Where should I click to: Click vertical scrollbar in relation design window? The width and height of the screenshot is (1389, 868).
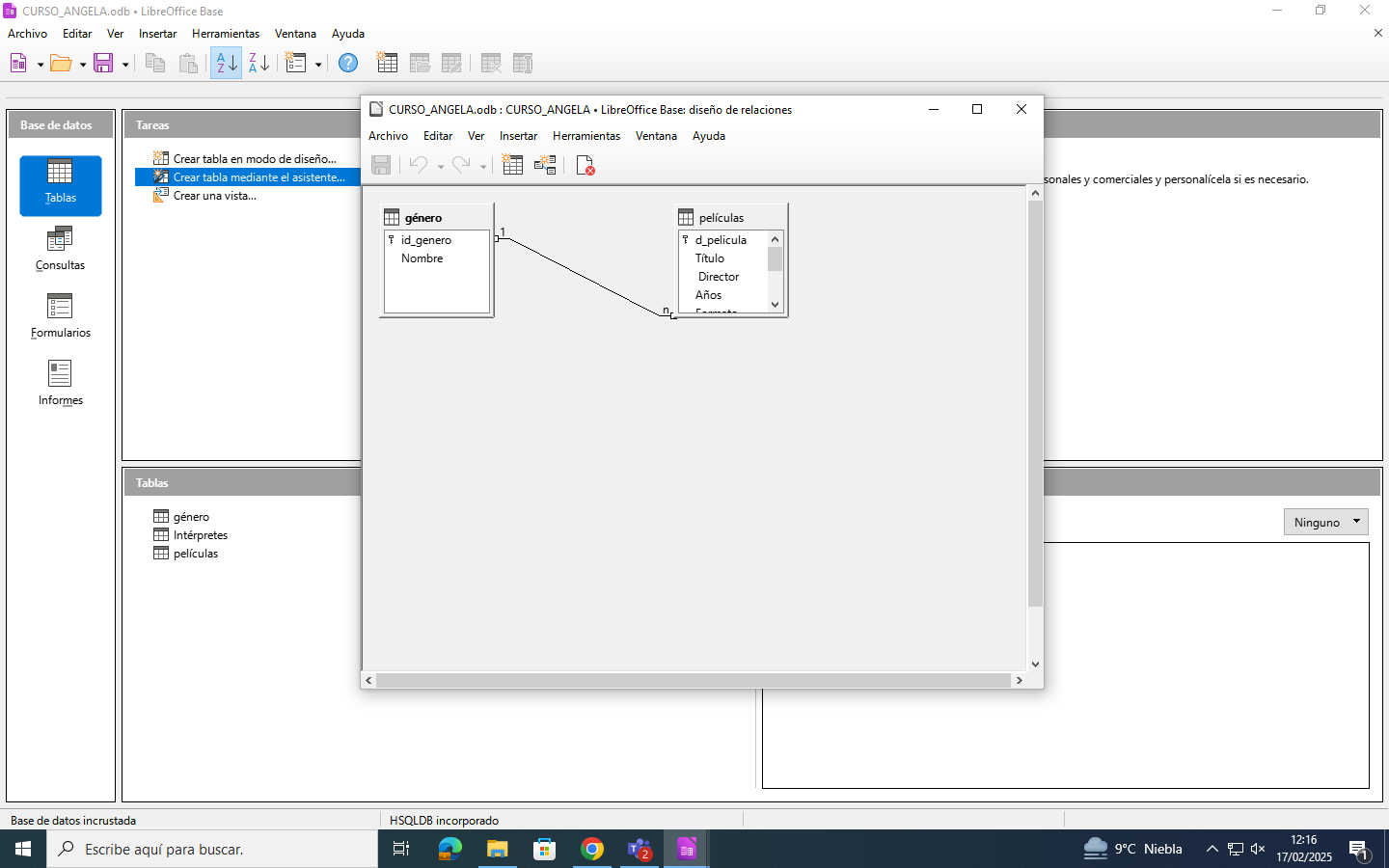click(x=1035, y=403)
